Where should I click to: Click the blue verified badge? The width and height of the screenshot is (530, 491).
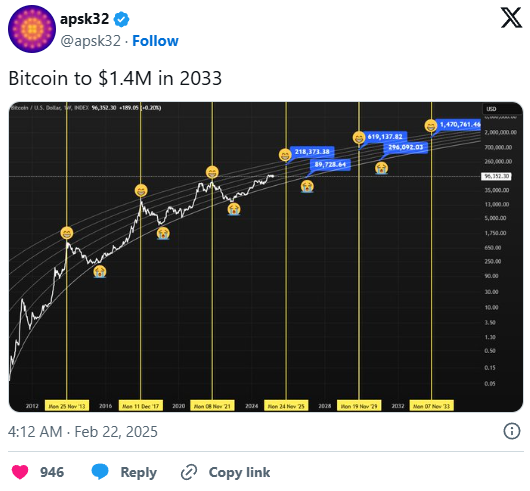121,19
